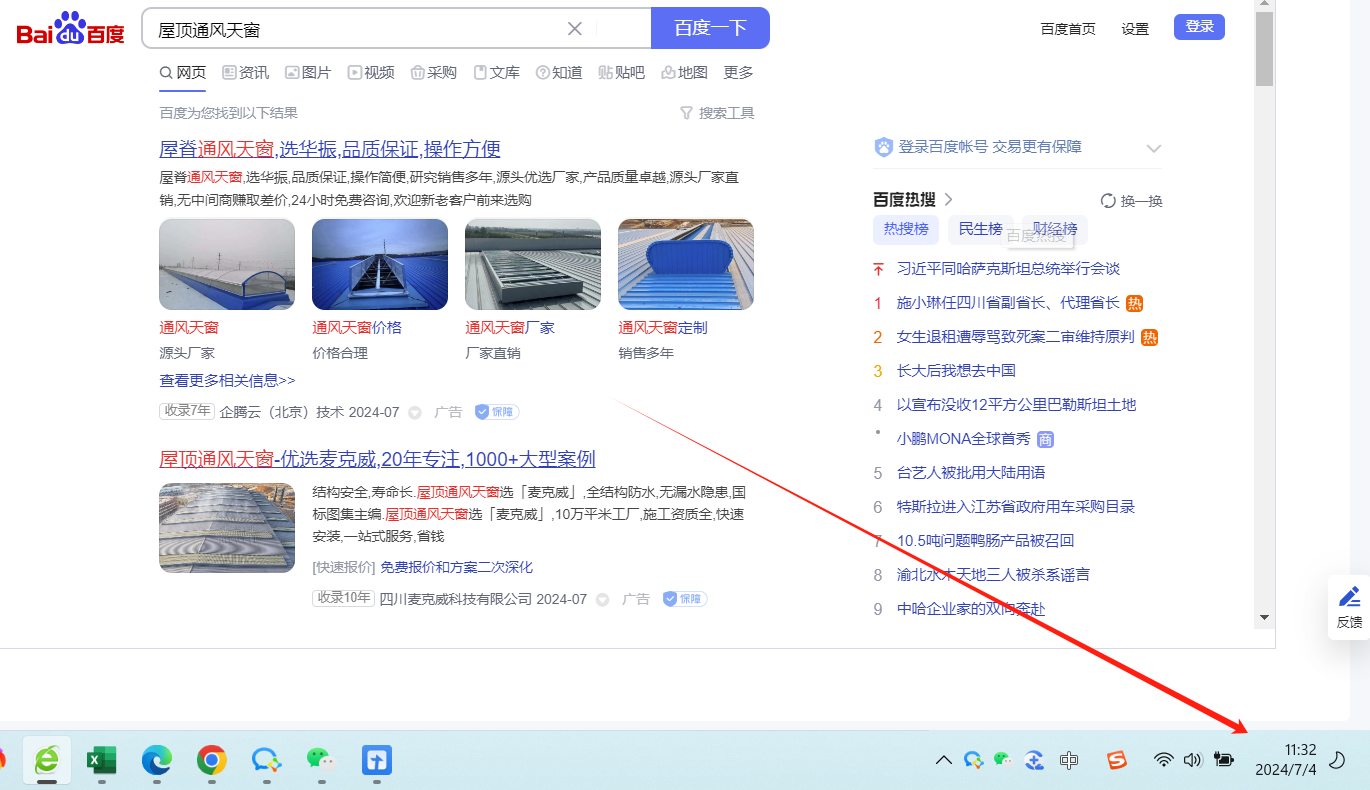Open hot search 小鹏MONA全球首秀
This screenshot has width=1370, height=790.
[x=963, y=439]
